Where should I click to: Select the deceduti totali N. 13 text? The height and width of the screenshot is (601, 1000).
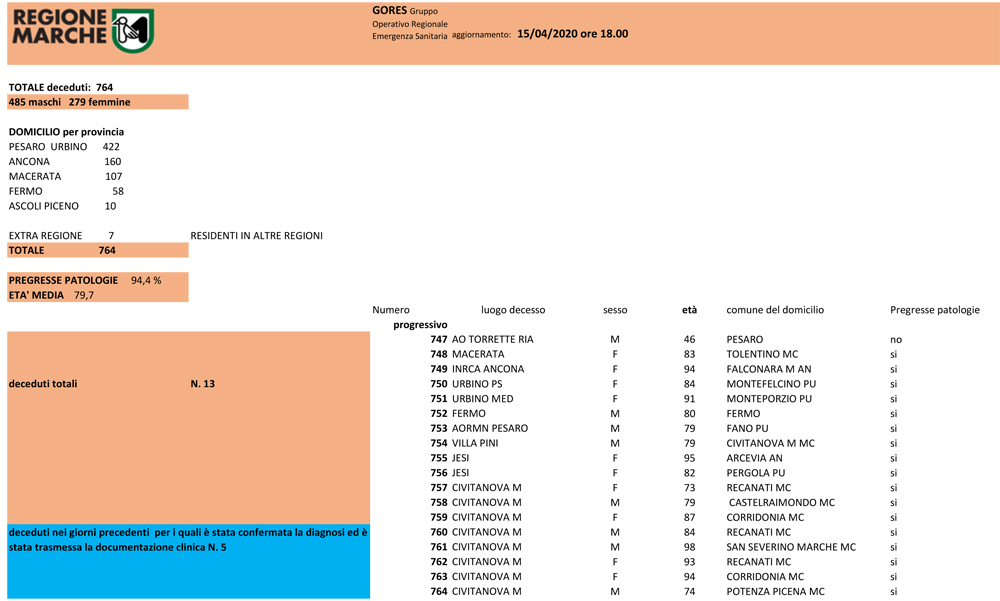coord(111,383)
